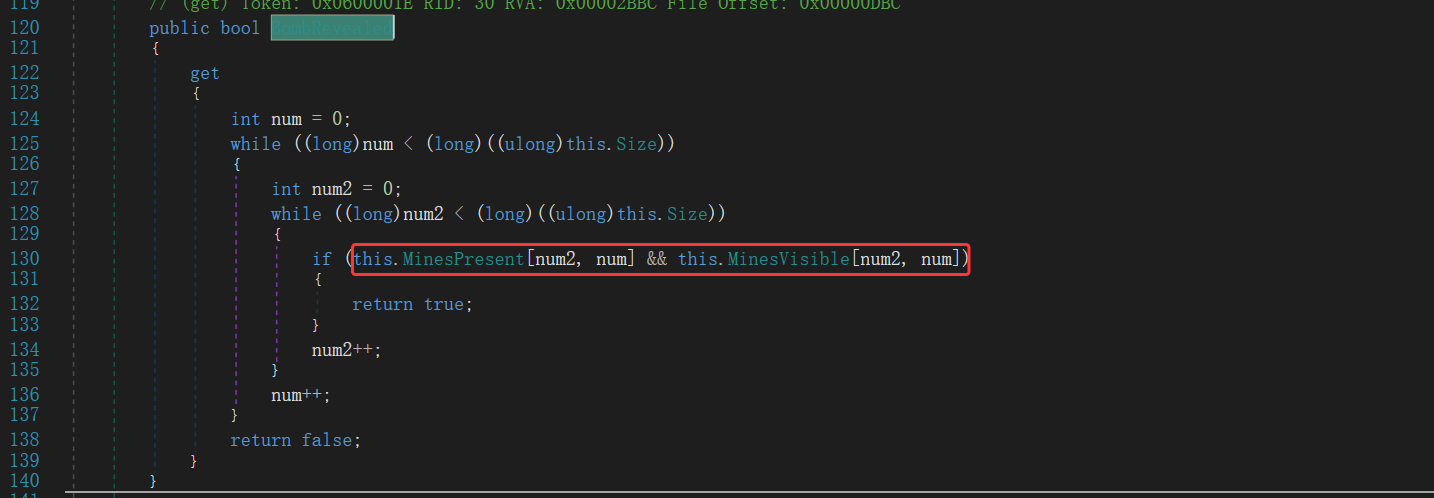Click line number 138 in gutter

(22, 440)
